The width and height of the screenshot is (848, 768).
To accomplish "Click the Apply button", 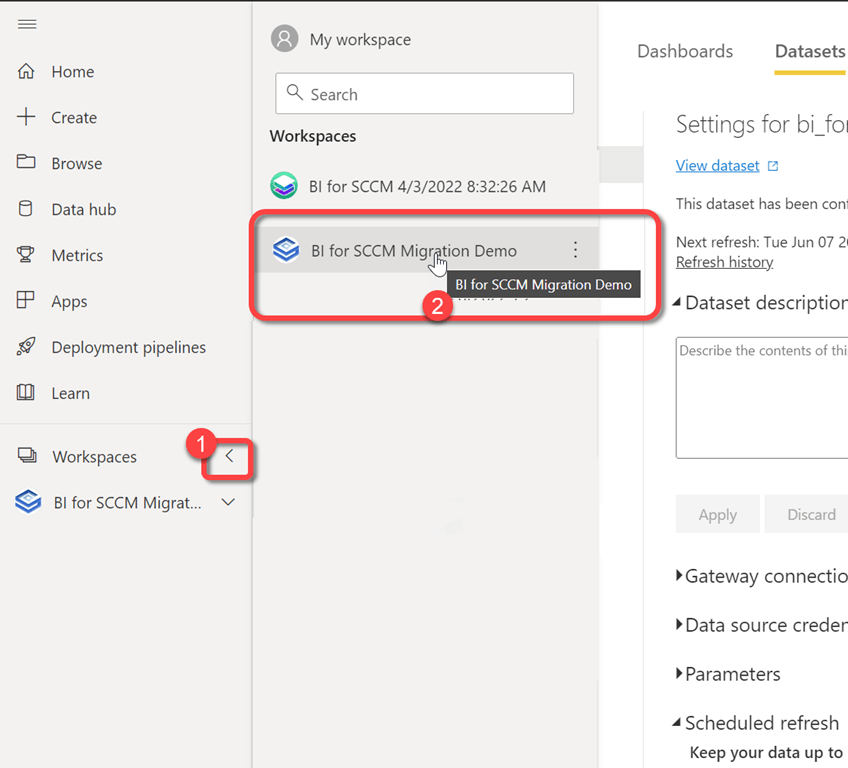I will click(x=718, y=514).
